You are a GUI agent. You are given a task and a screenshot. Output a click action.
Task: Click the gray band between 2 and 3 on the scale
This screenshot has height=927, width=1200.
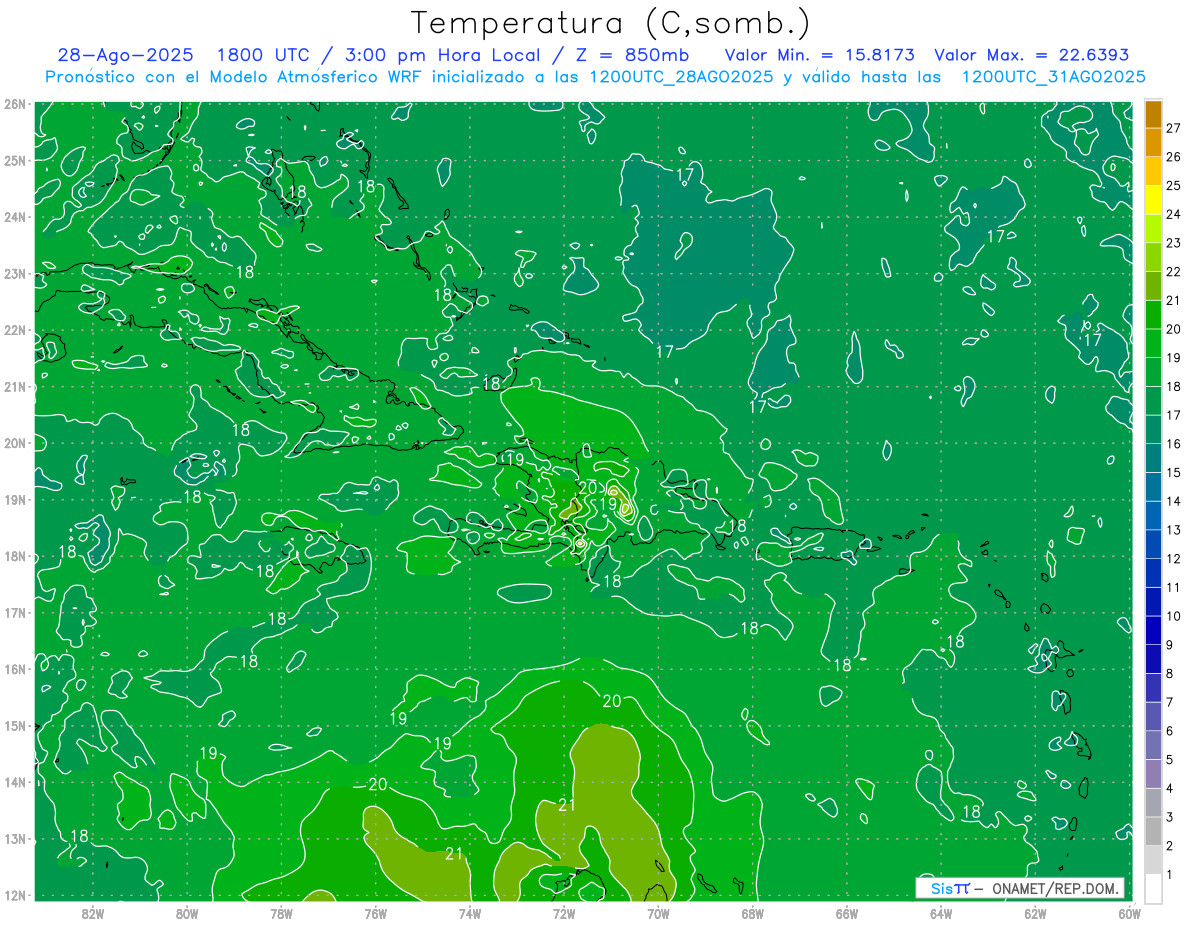[x=1153, y=831]
